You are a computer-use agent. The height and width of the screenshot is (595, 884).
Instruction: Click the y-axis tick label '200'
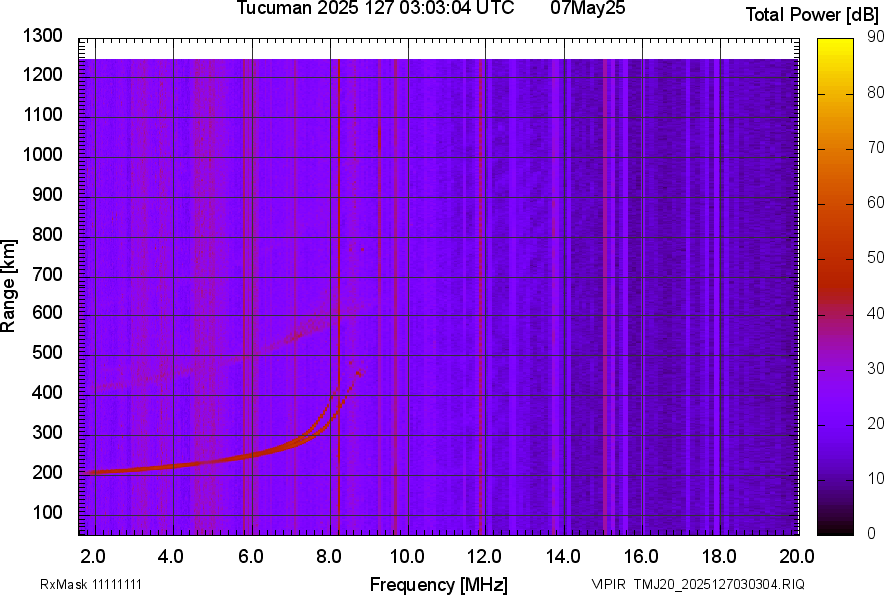pyautogui.click(x=47, y=473)
